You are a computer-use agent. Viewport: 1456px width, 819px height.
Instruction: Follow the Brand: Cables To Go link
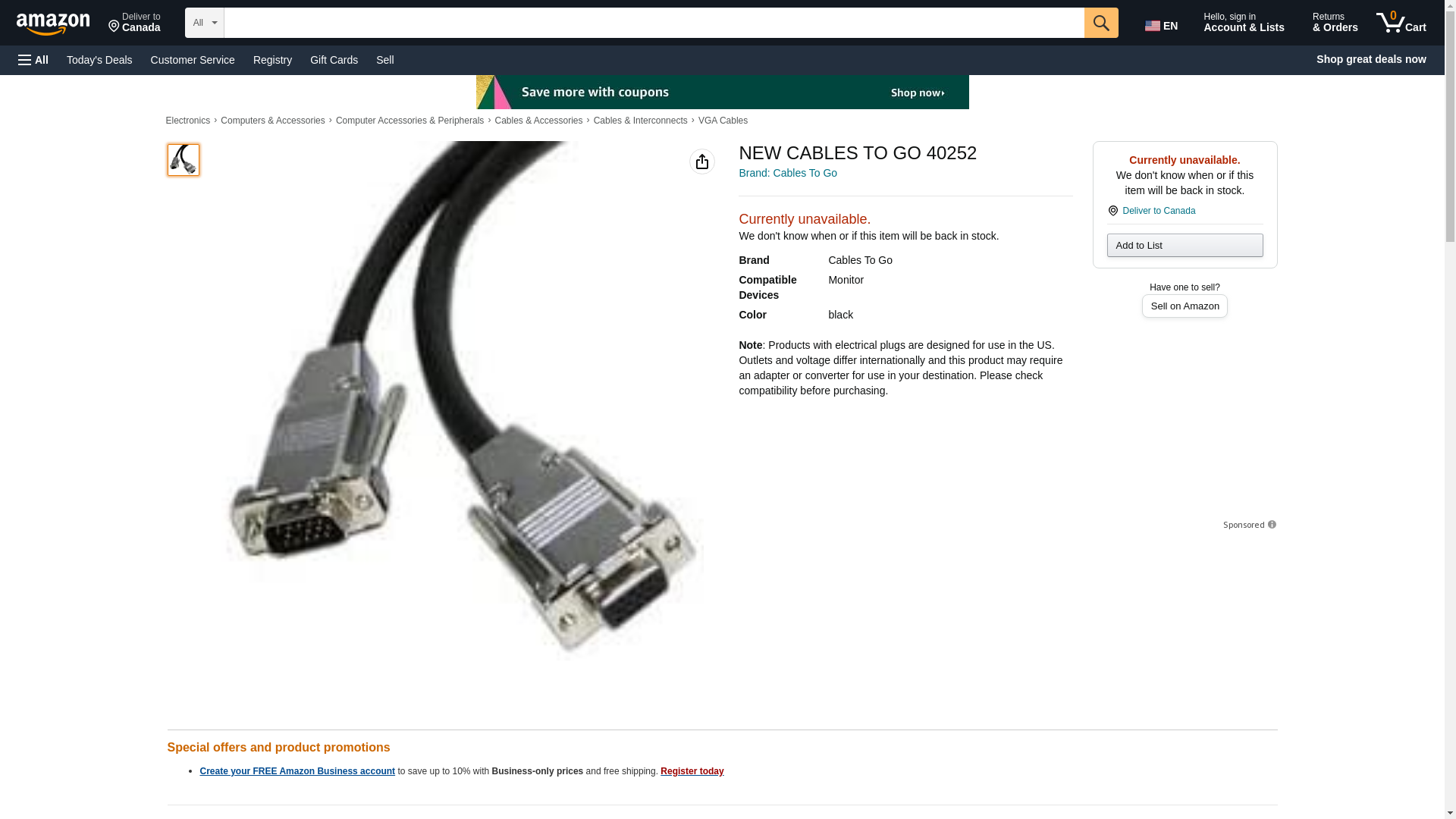pyautogui.click(x=787, y=173)
